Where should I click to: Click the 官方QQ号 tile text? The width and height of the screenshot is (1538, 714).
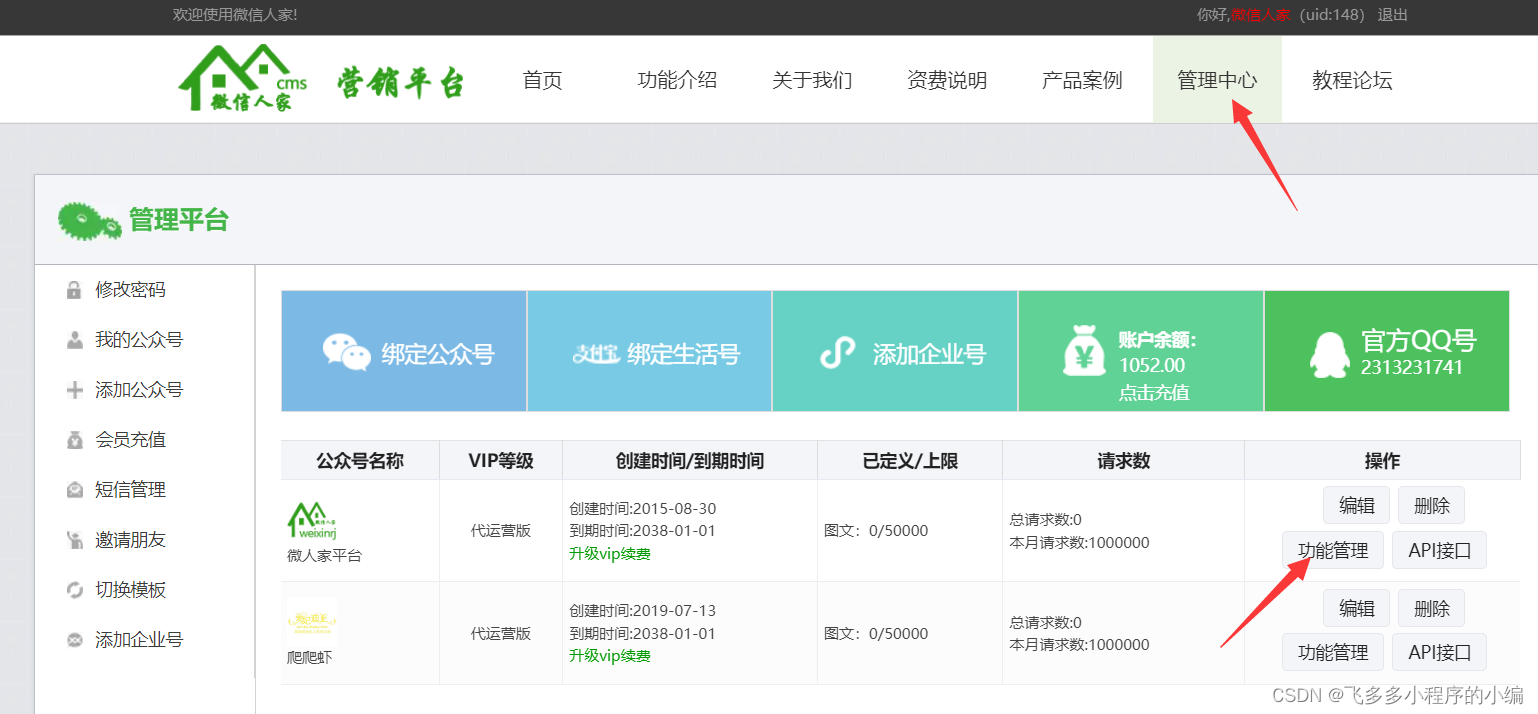[x=1418, y=341]
